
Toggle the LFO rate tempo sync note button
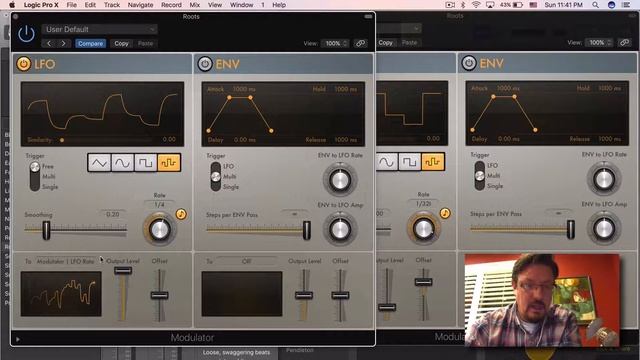pyautogui.click(x=181, y=214)
